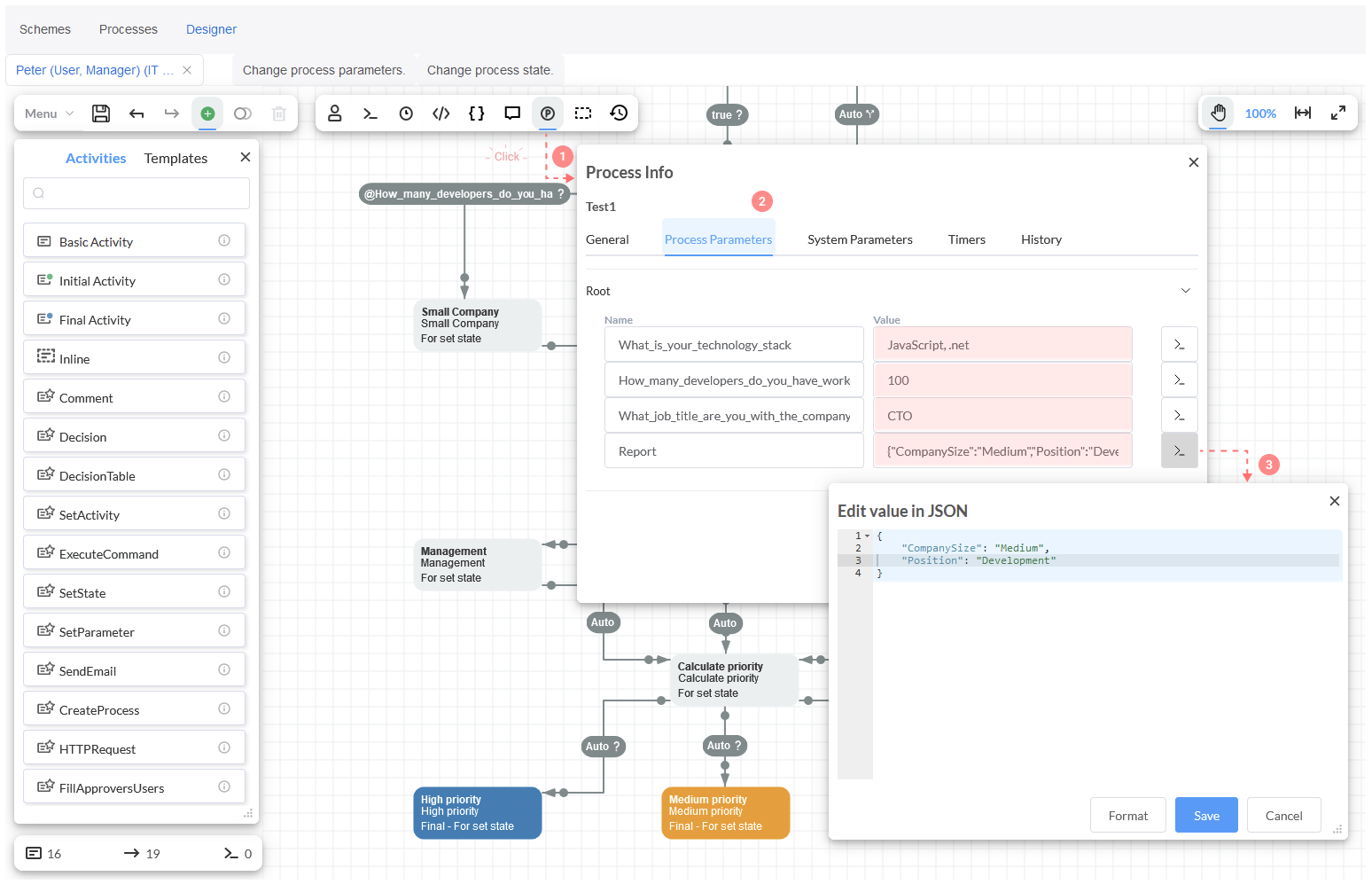The height and width of the screenshot is (892, 1372).
Task: Show info for FillApproversUsers
Action: coord(224,787)
